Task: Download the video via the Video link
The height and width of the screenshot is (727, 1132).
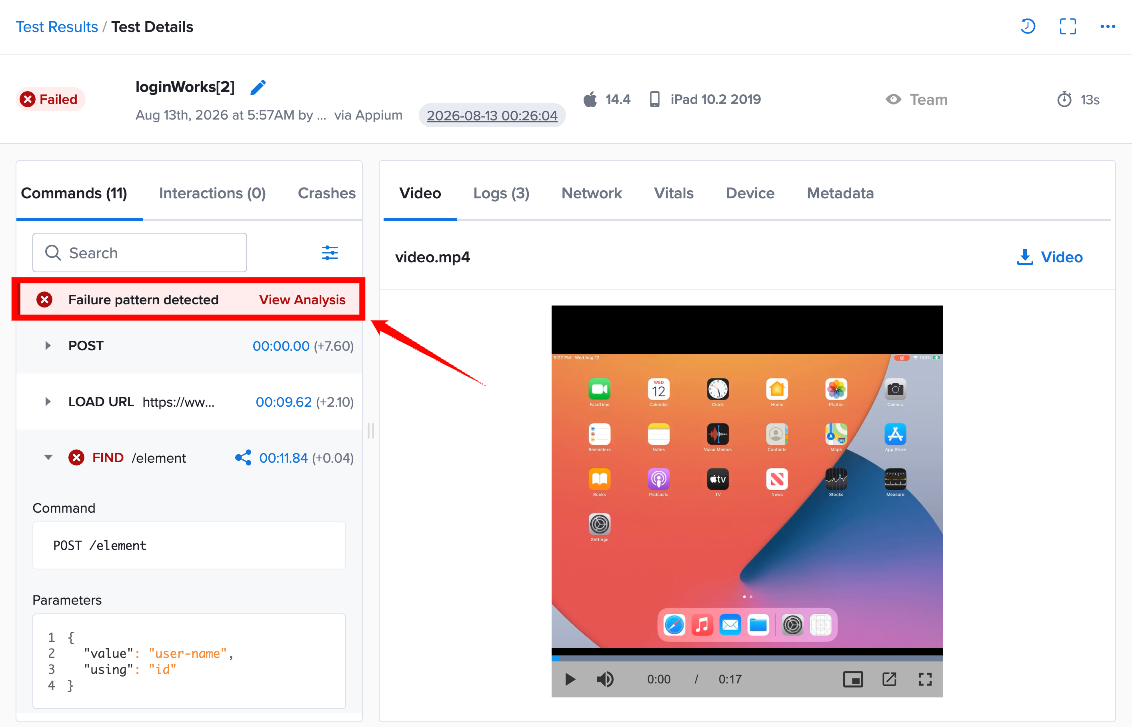Action: (x=1050, y=257)
